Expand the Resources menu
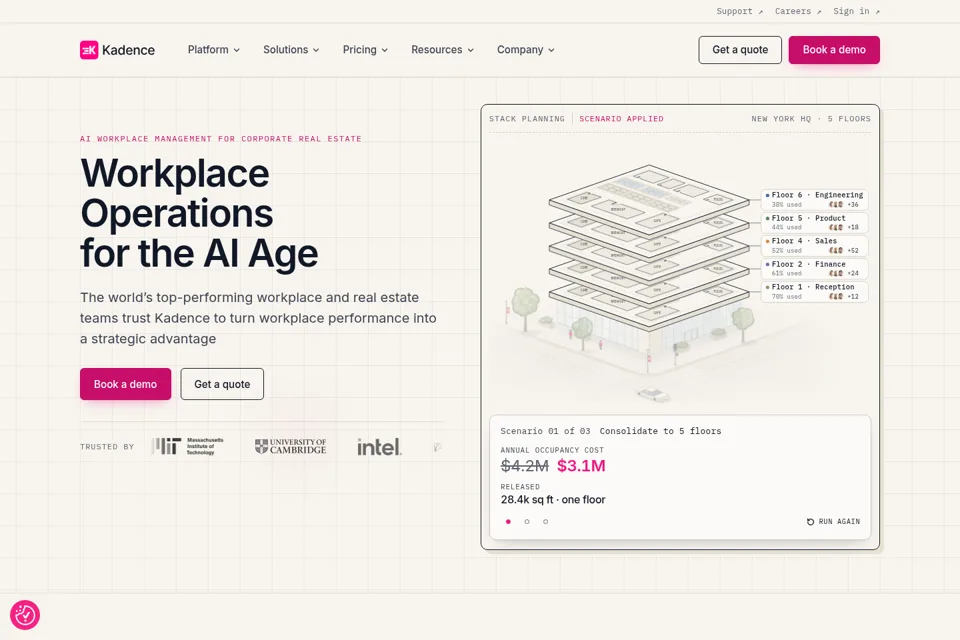 click(443, 50)
